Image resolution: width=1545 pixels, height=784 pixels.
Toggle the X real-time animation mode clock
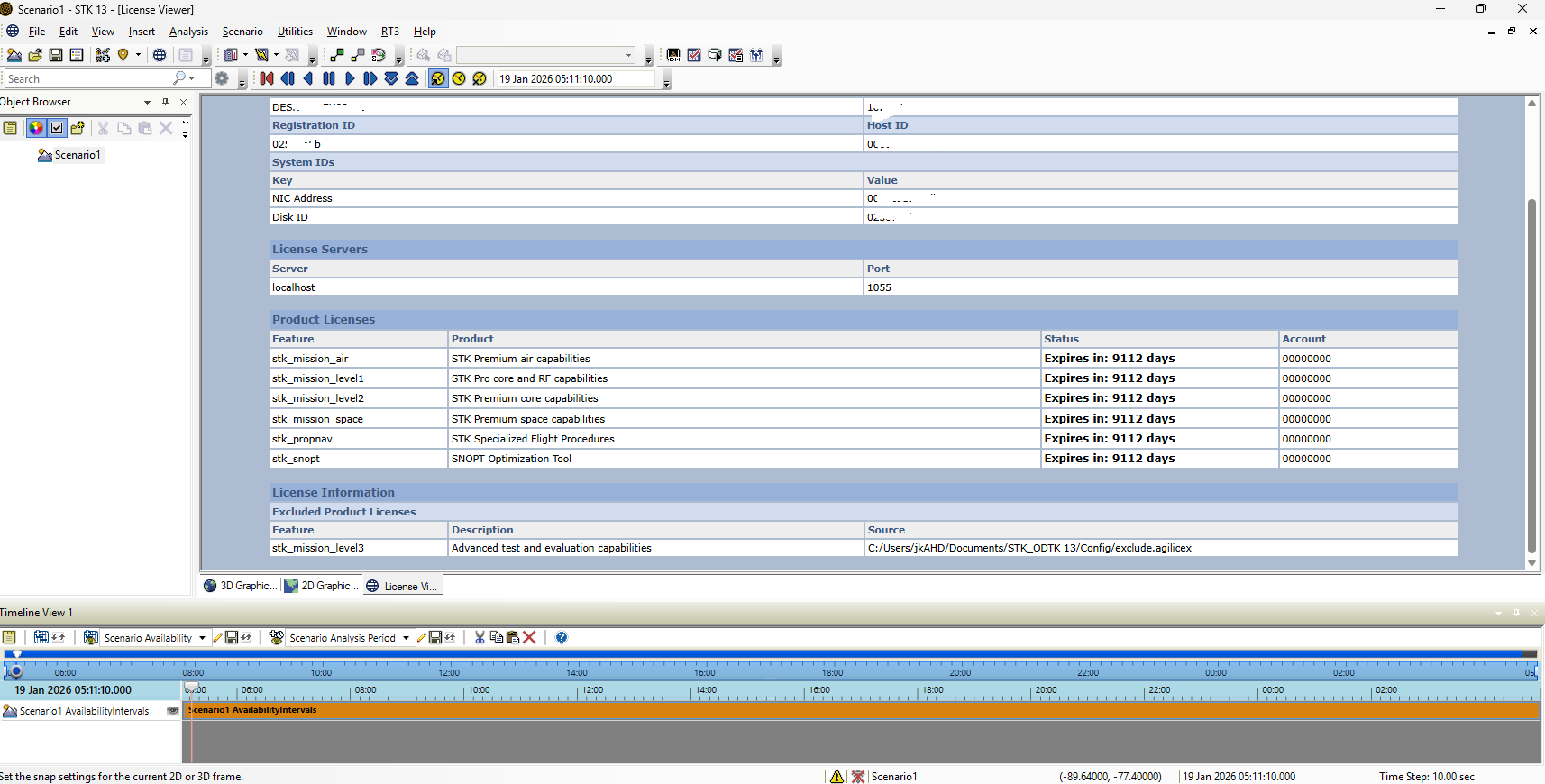tap(480, 78)
